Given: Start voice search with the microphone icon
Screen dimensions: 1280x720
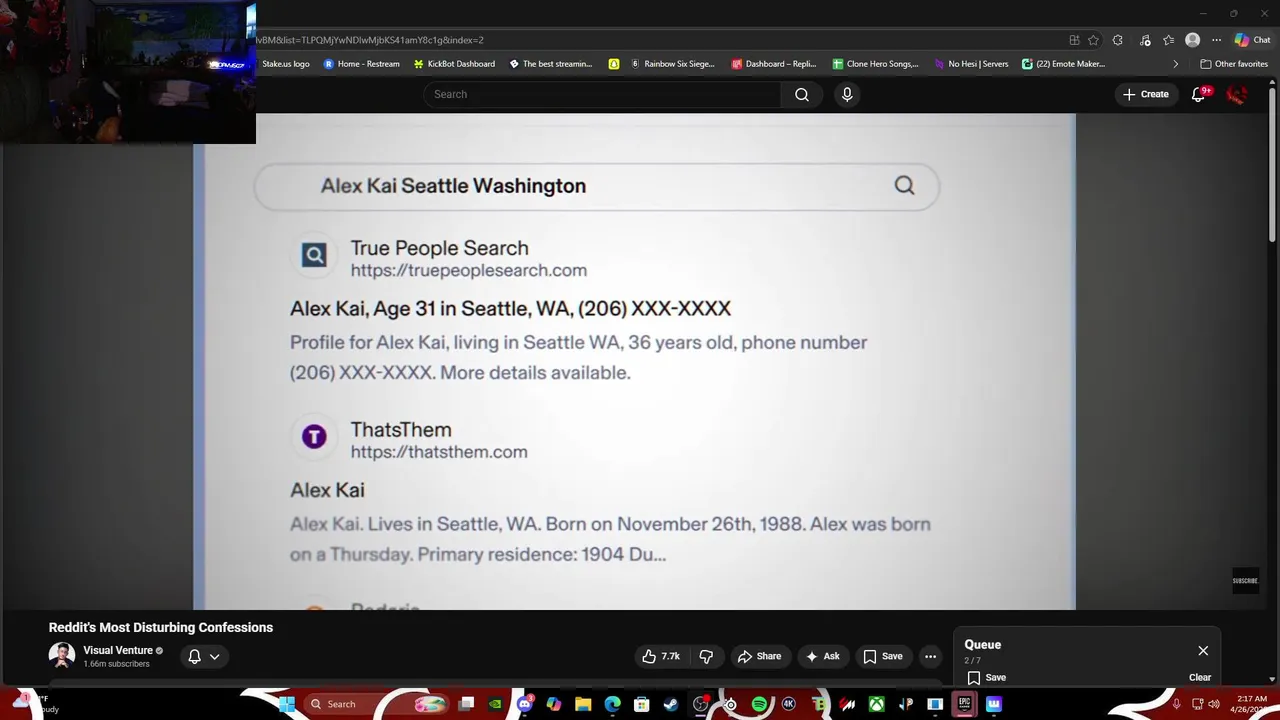Looking at the screenshot, I should (x=847, y=94).
